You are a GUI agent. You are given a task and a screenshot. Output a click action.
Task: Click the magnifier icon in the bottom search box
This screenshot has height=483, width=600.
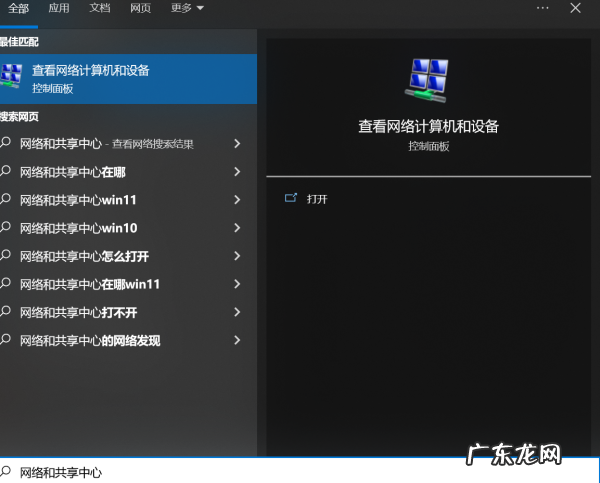[x=6, y=472]
